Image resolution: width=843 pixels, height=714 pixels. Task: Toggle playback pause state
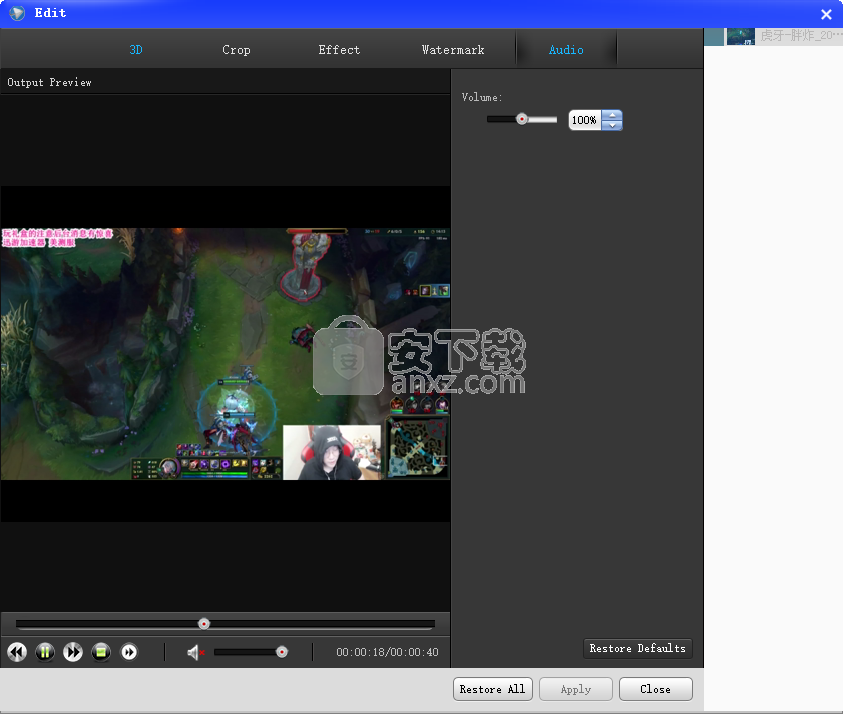45,652
